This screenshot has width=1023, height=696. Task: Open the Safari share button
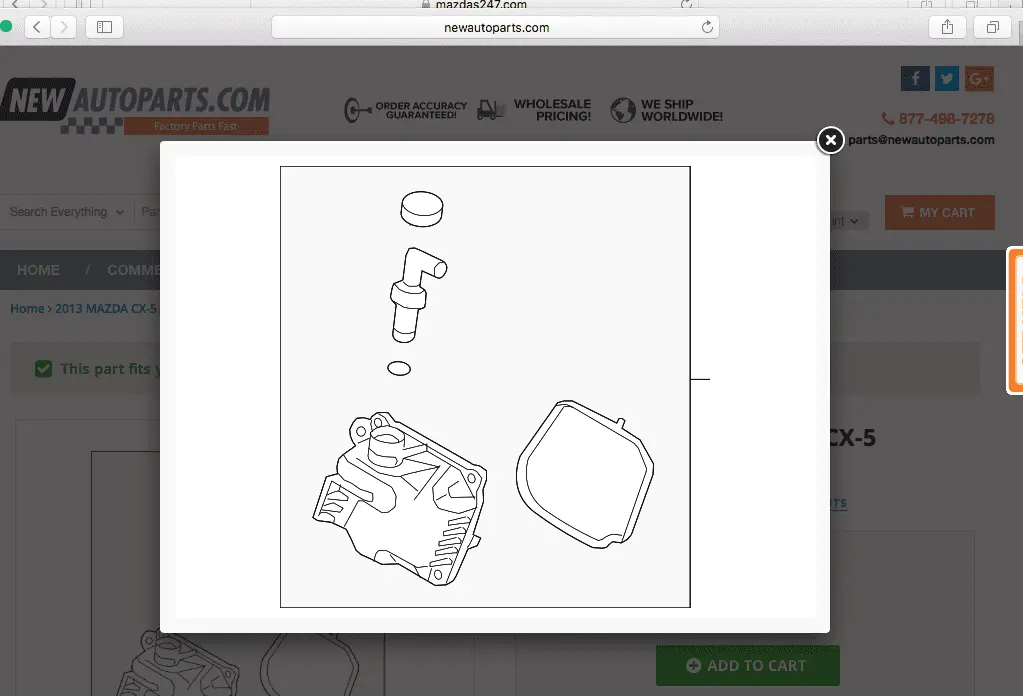(947, 27)
